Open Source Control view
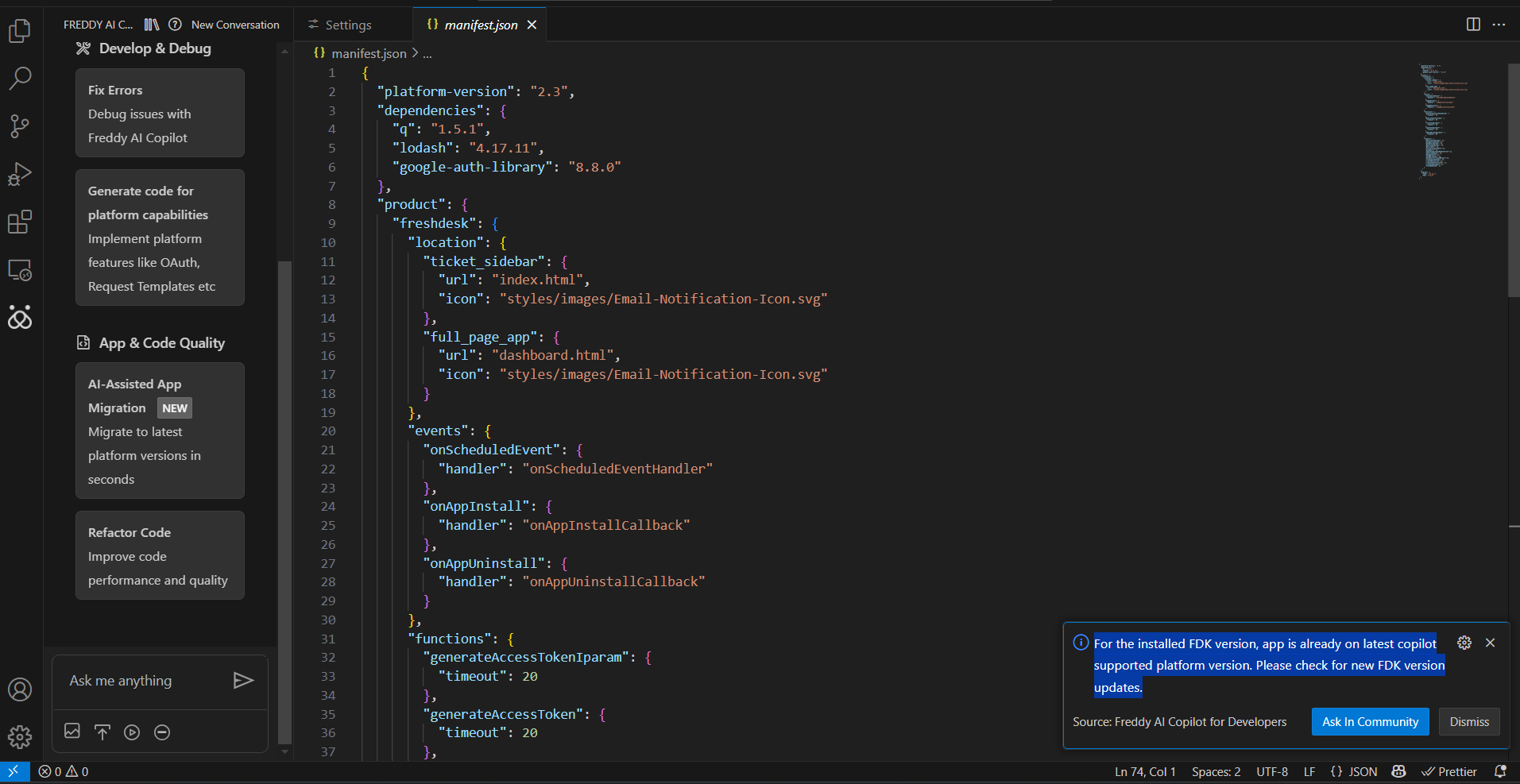 [20, 126]
